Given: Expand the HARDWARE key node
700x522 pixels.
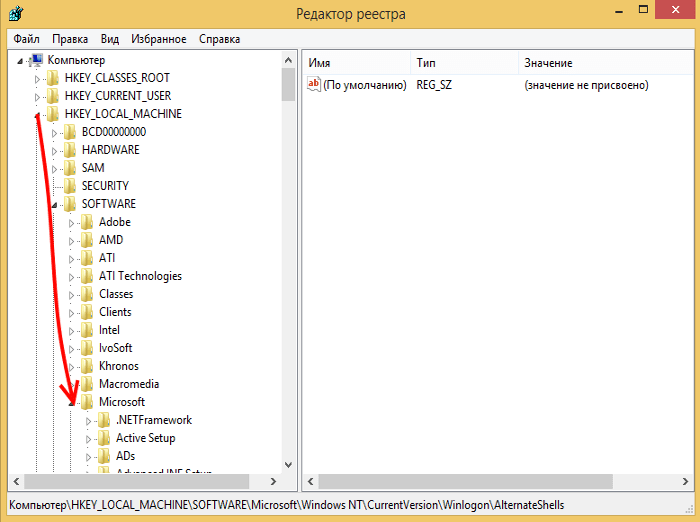Looking at the screenshot, I should click(55, 150).
